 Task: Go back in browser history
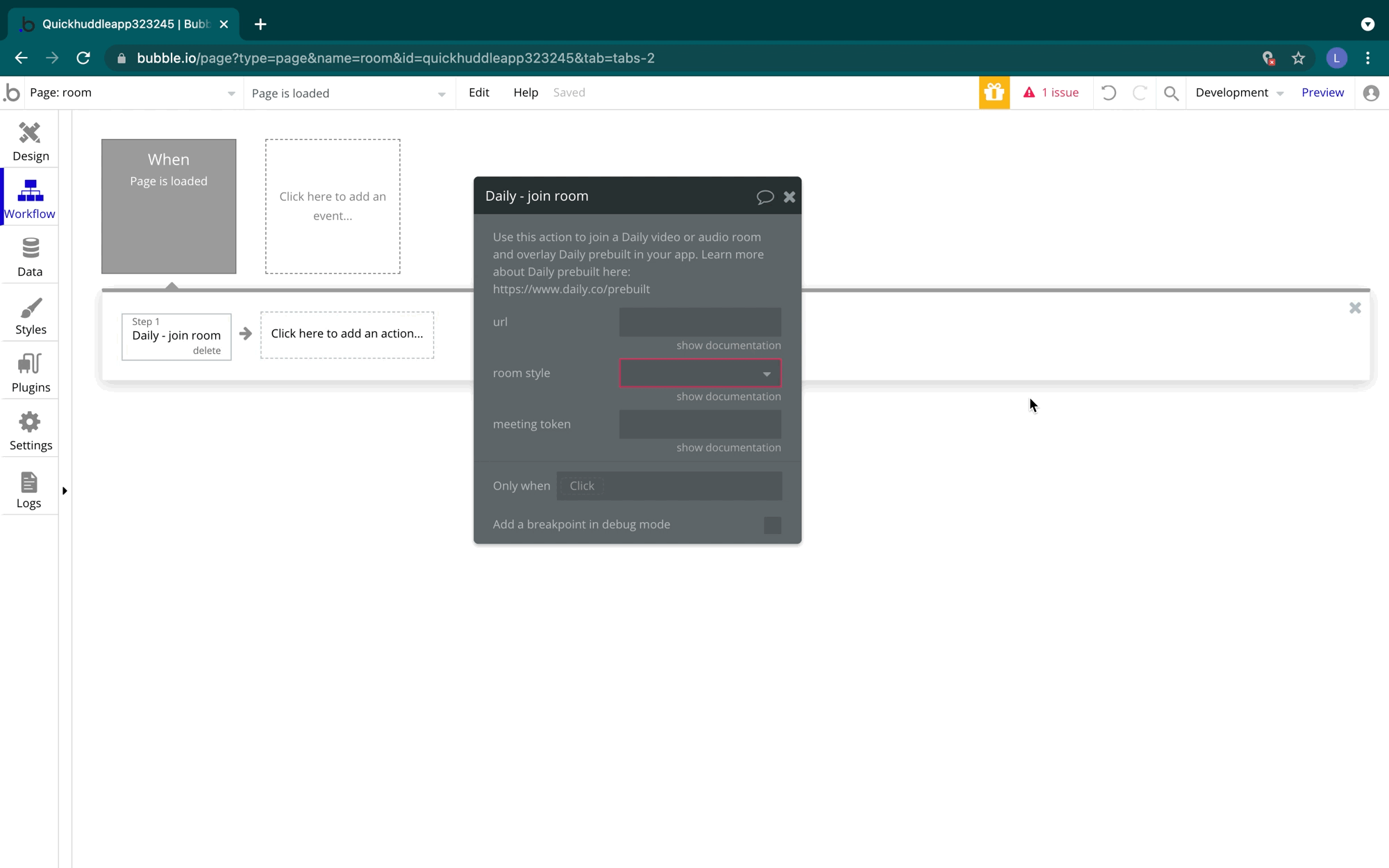21,58
